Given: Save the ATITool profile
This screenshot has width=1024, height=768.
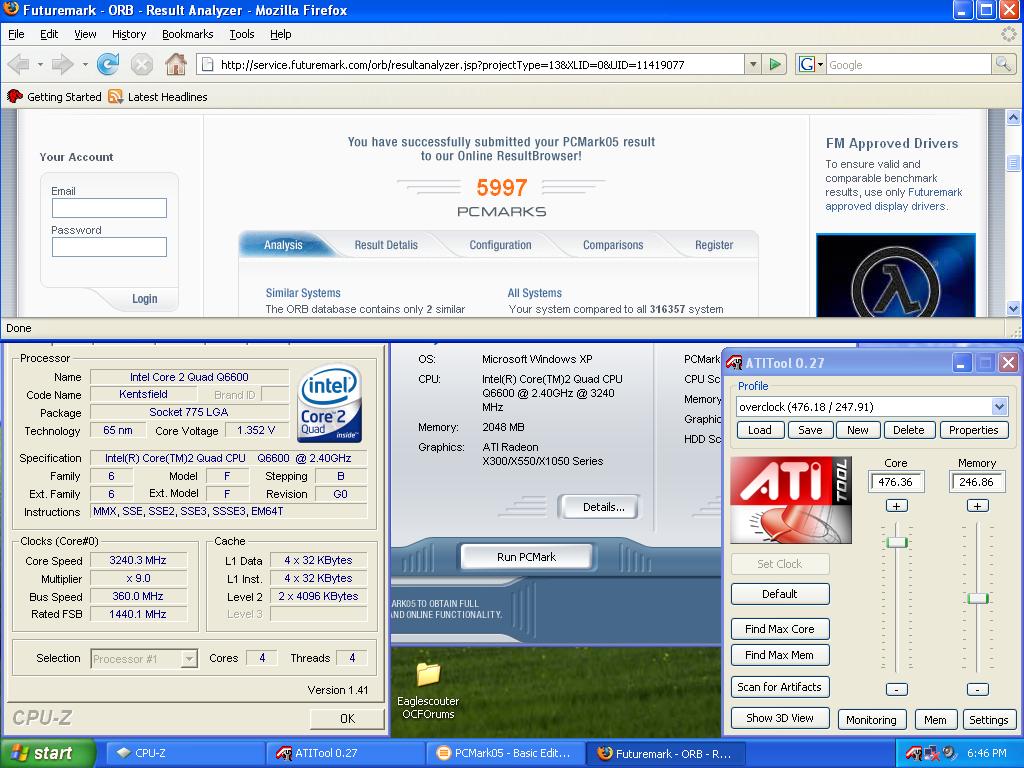Looking at the screenshot, I should click(x=810, y=430).
